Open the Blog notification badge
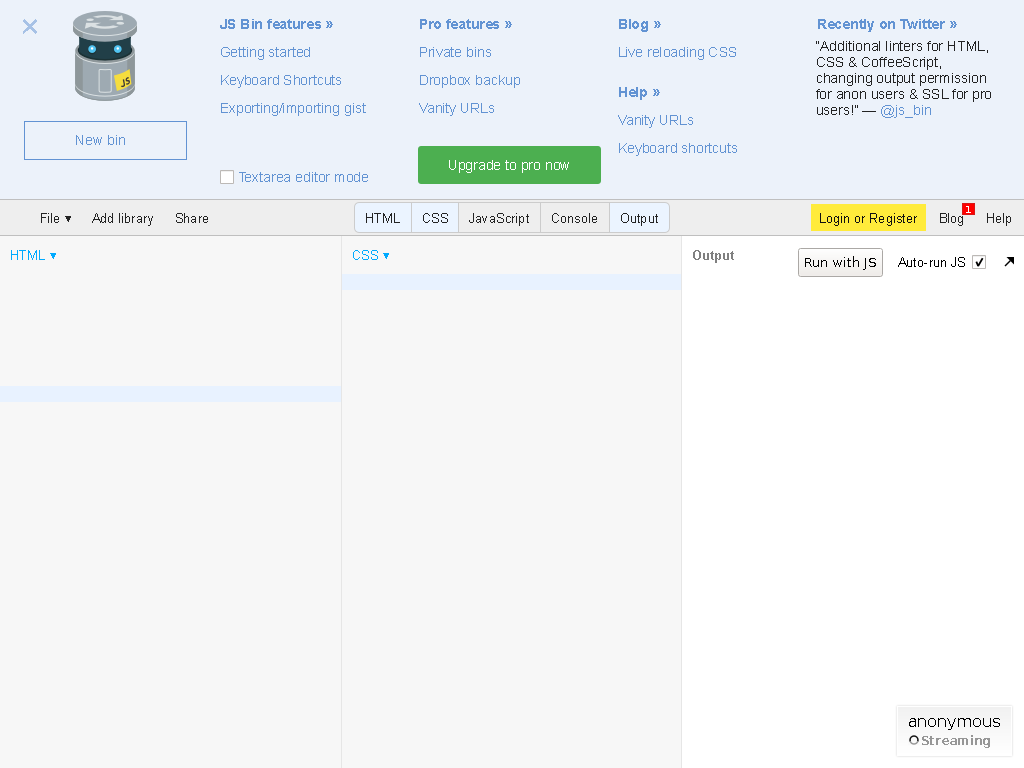Screen dimensions: 1024x768 pos(968,209)
